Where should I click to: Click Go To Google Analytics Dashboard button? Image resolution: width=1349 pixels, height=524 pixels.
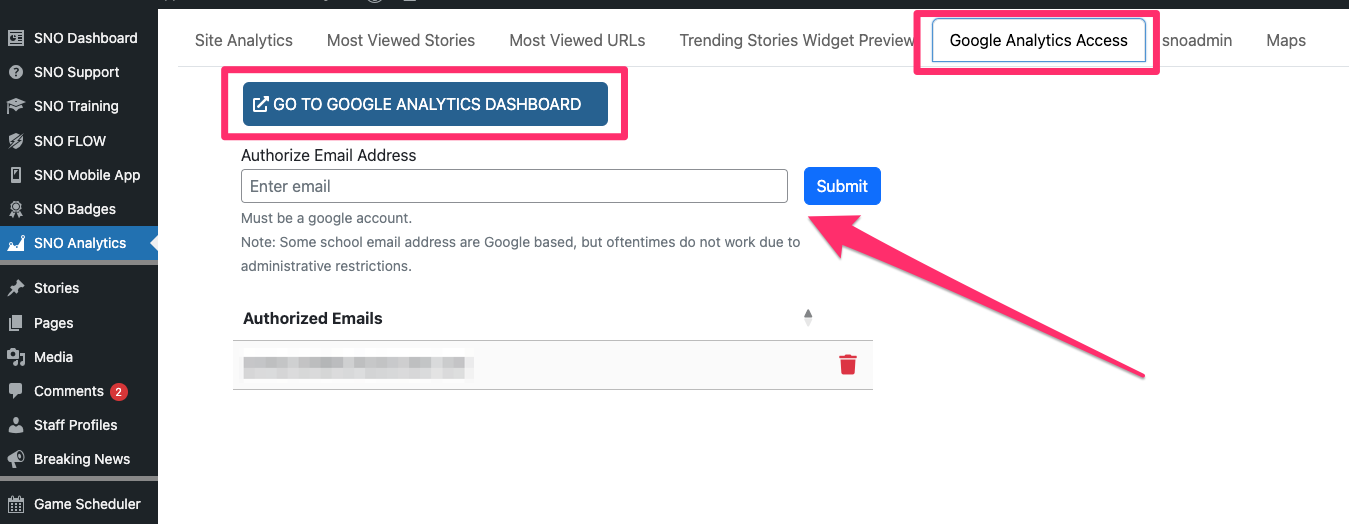pos(425,104)
